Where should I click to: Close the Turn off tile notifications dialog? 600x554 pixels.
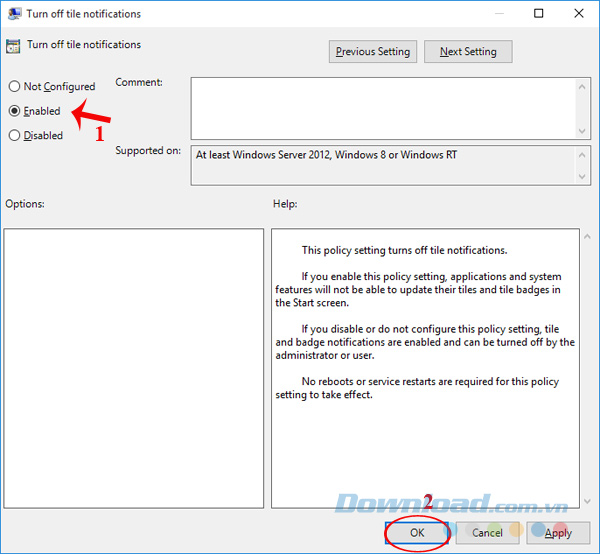(x=579, y=13)
